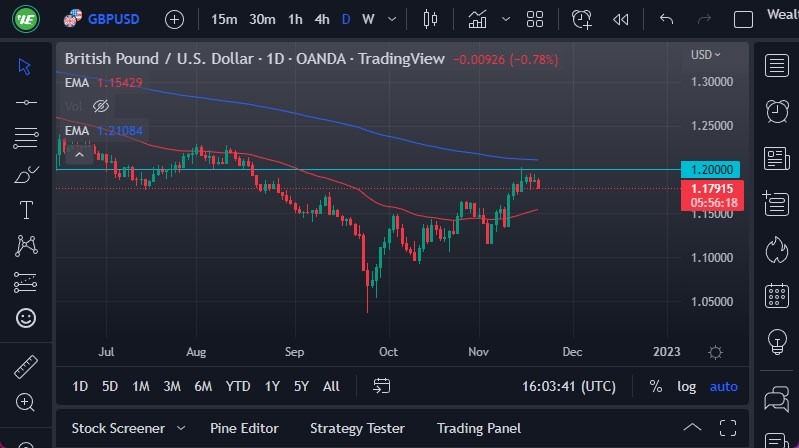799x448 pixels.
Task: Expand the Stock Screener dropdown arrow
Action: [183, 428]
